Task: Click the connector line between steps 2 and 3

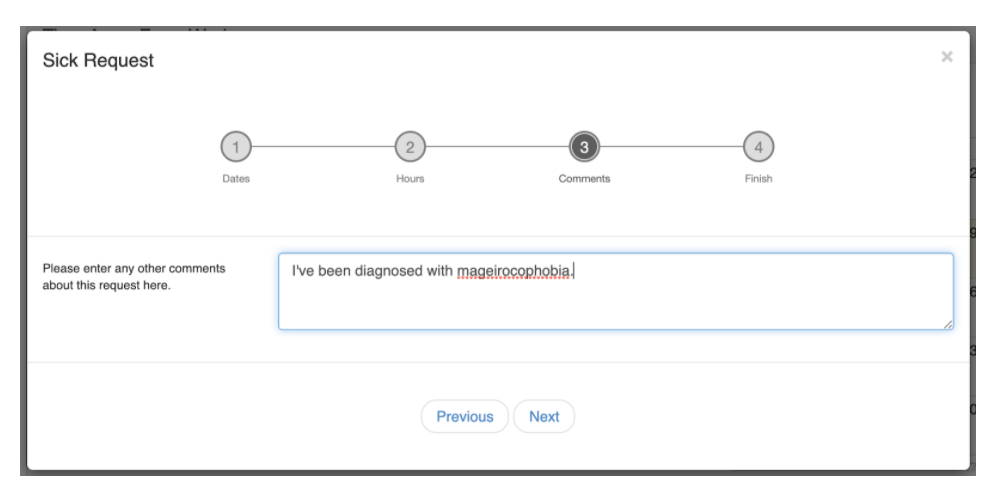Action: pos(496,147)
